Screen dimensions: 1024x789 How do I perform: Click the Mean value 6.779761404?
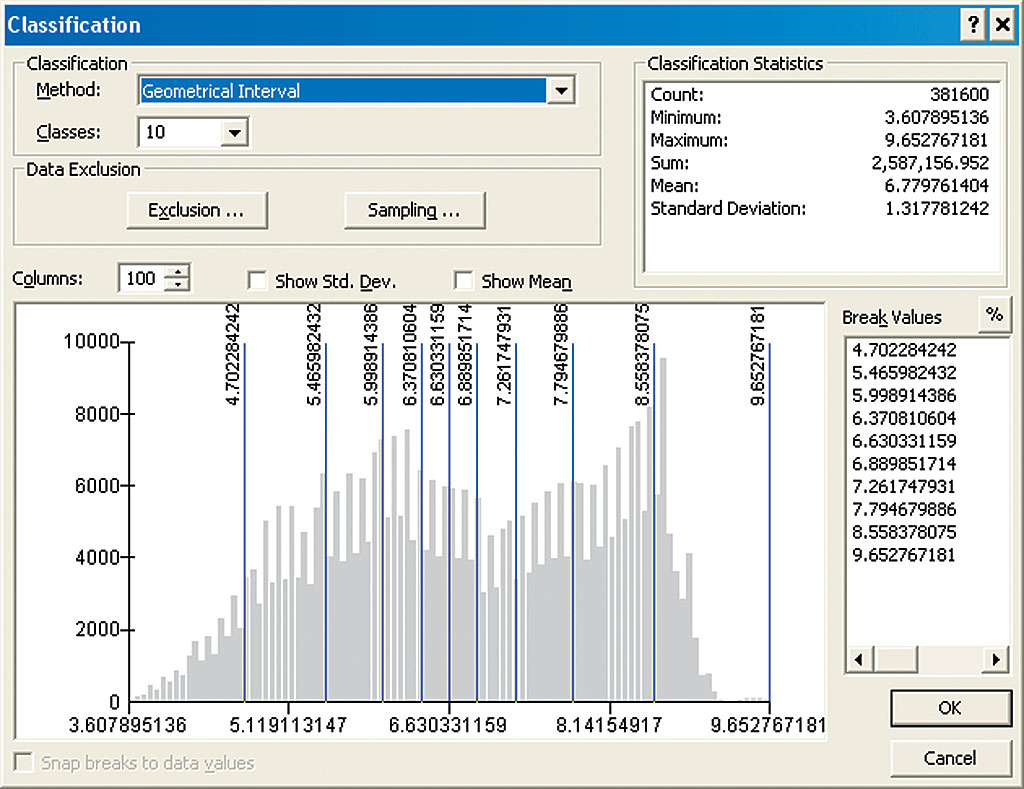[936, 185]
